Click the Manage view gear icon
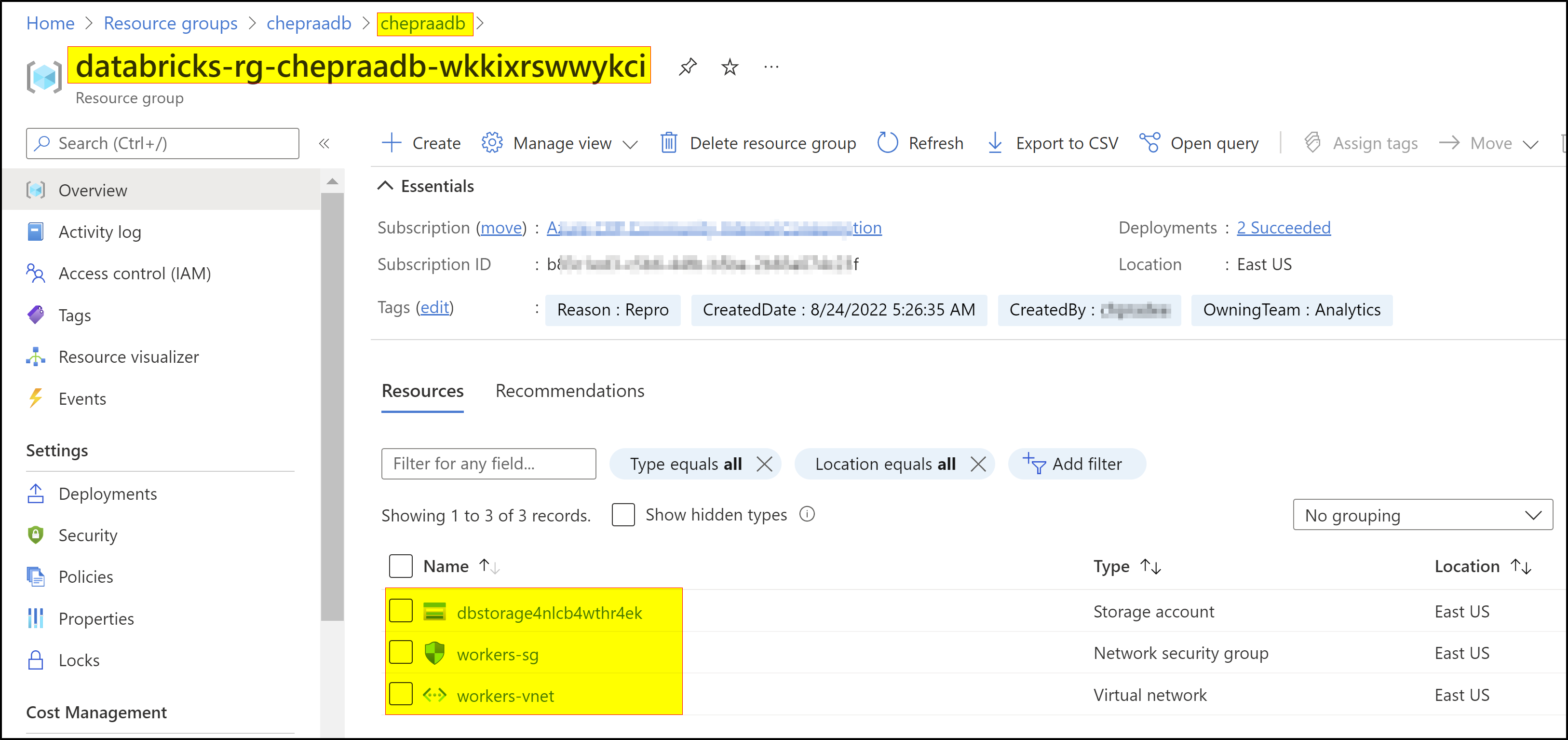This screenshot has width=1568, height=740. tap(492, 142)
